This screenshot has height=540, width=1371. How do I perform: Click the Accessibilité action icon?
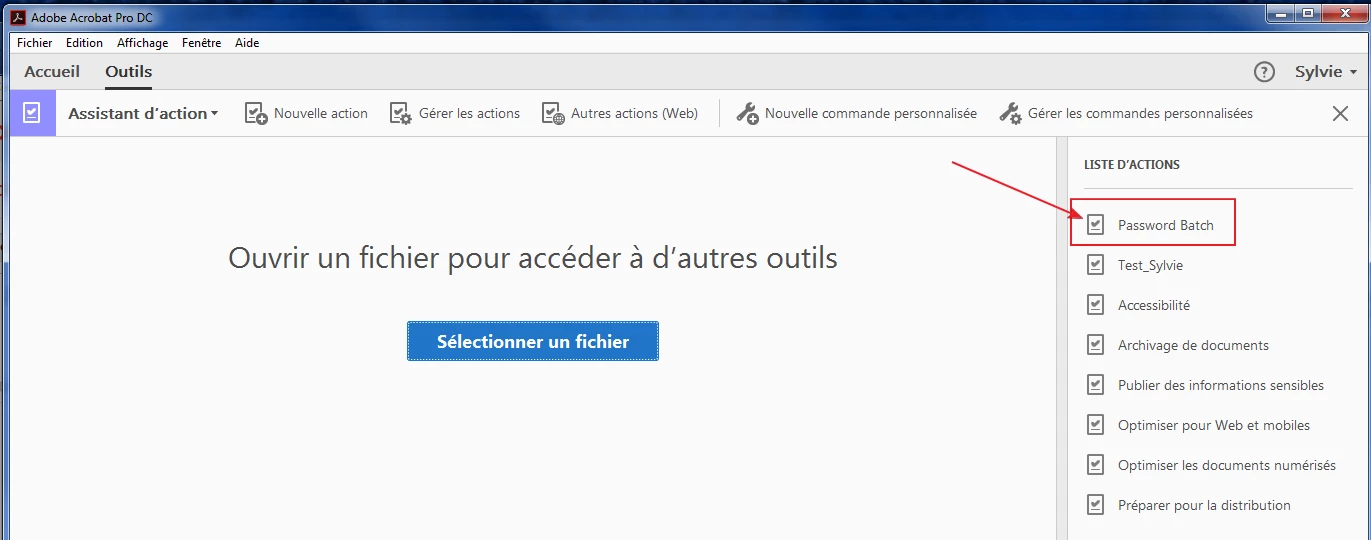click(1095, 305)
